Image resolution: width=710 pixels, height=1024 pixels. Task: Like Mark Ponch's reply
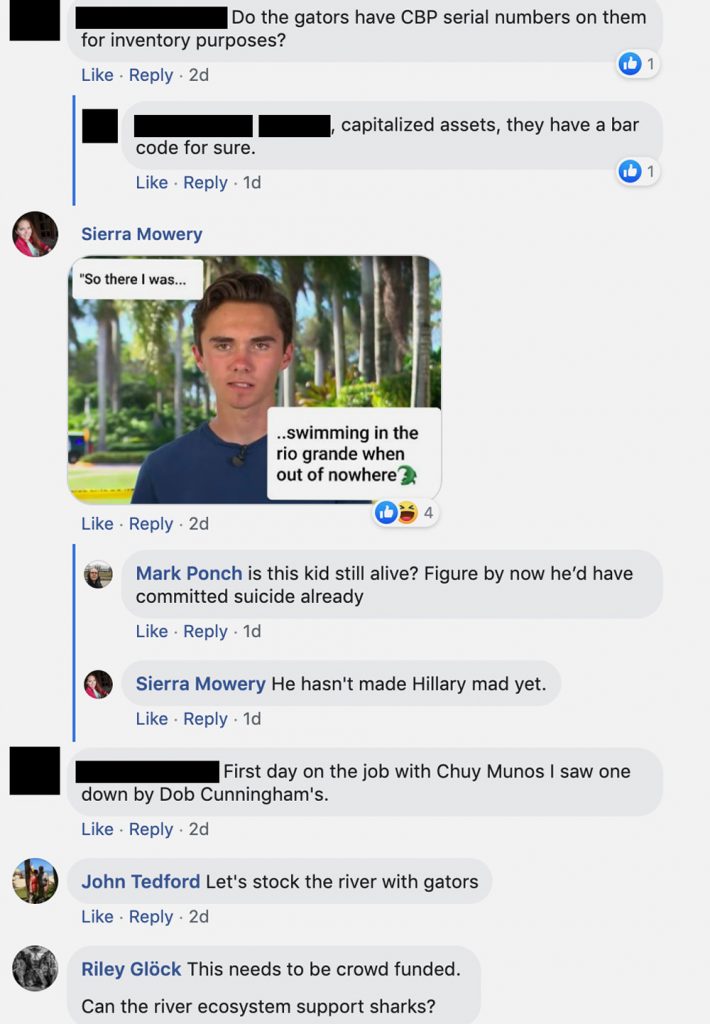152,631
